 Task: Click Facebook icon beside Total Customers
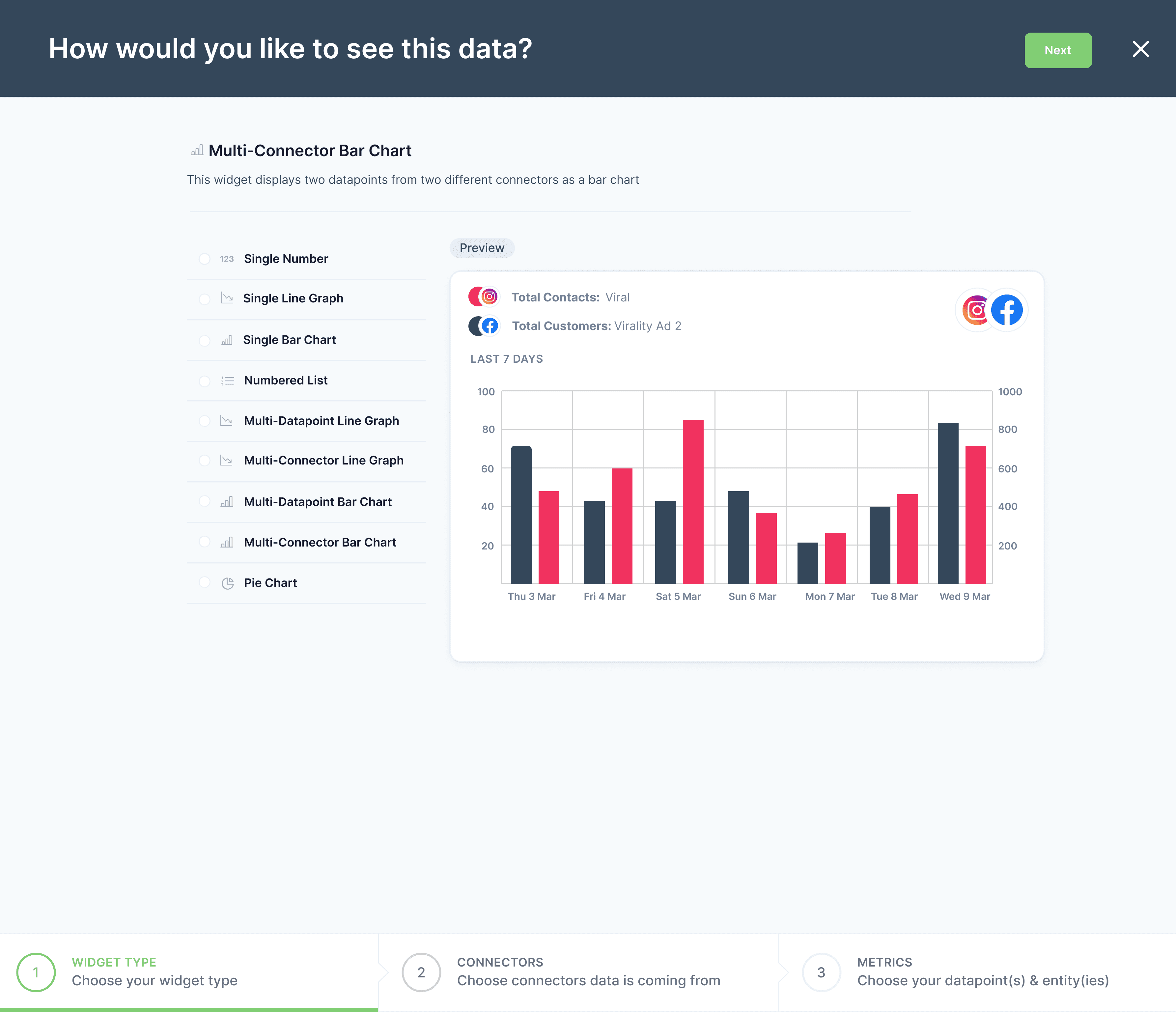(489, 326)
